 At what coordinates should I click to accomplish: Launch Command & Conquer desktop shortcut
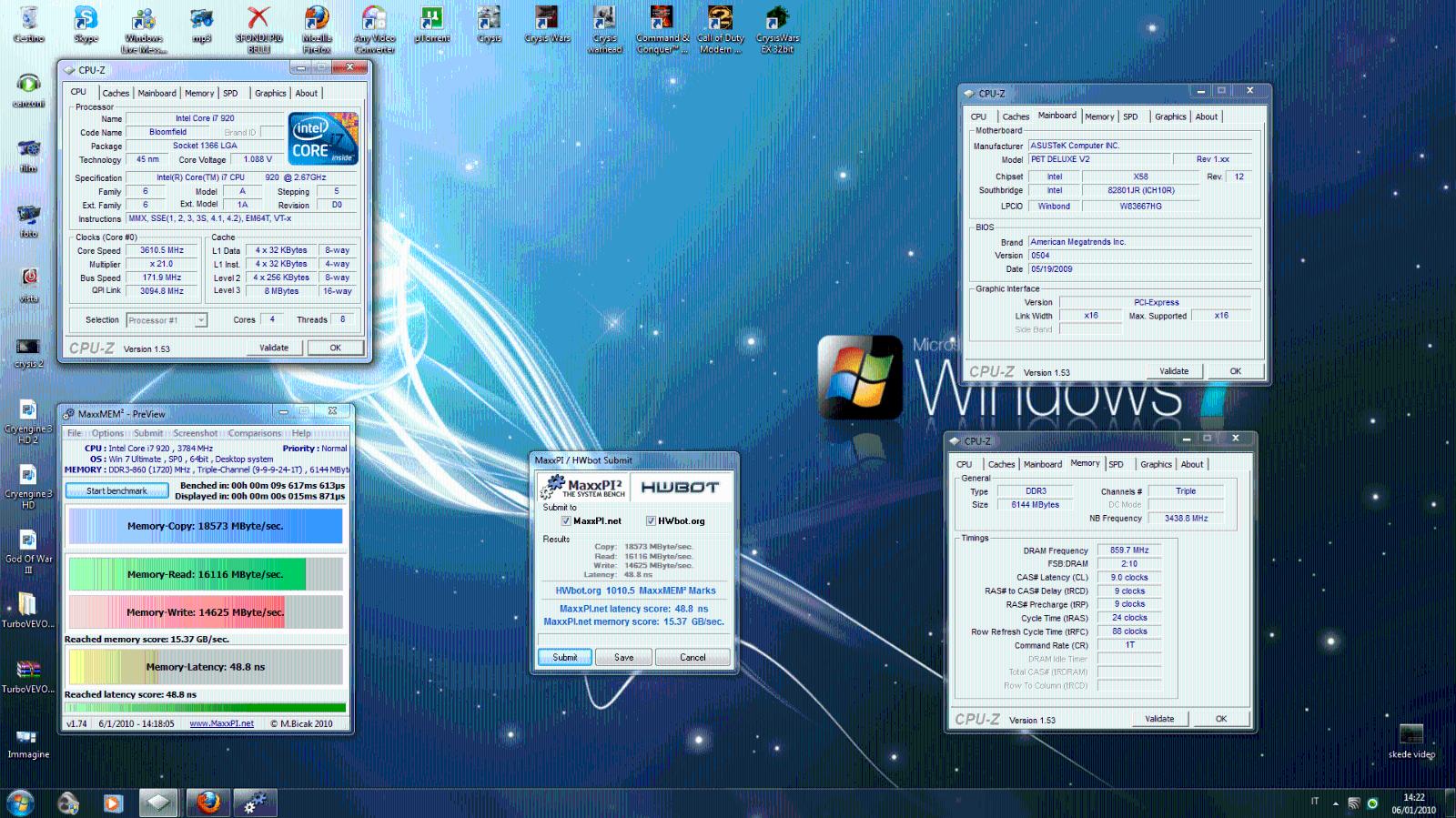click(662, 29)
